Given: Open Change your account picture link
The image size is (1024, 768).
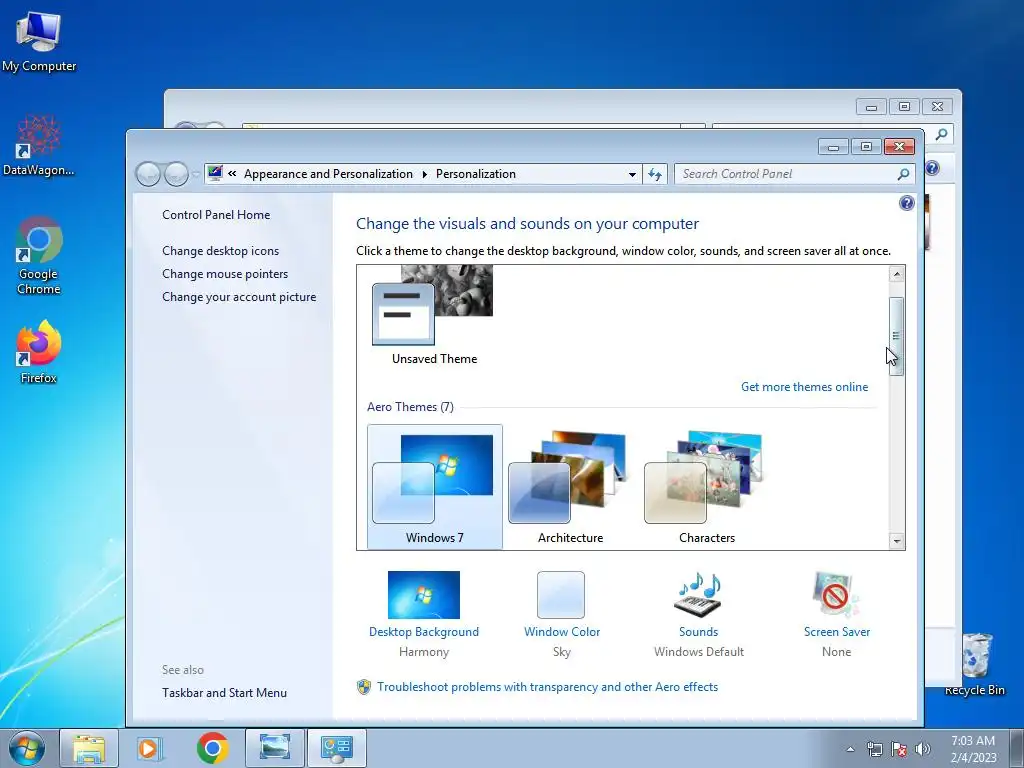Looking at the screenshot, I should tap(239, 296).
